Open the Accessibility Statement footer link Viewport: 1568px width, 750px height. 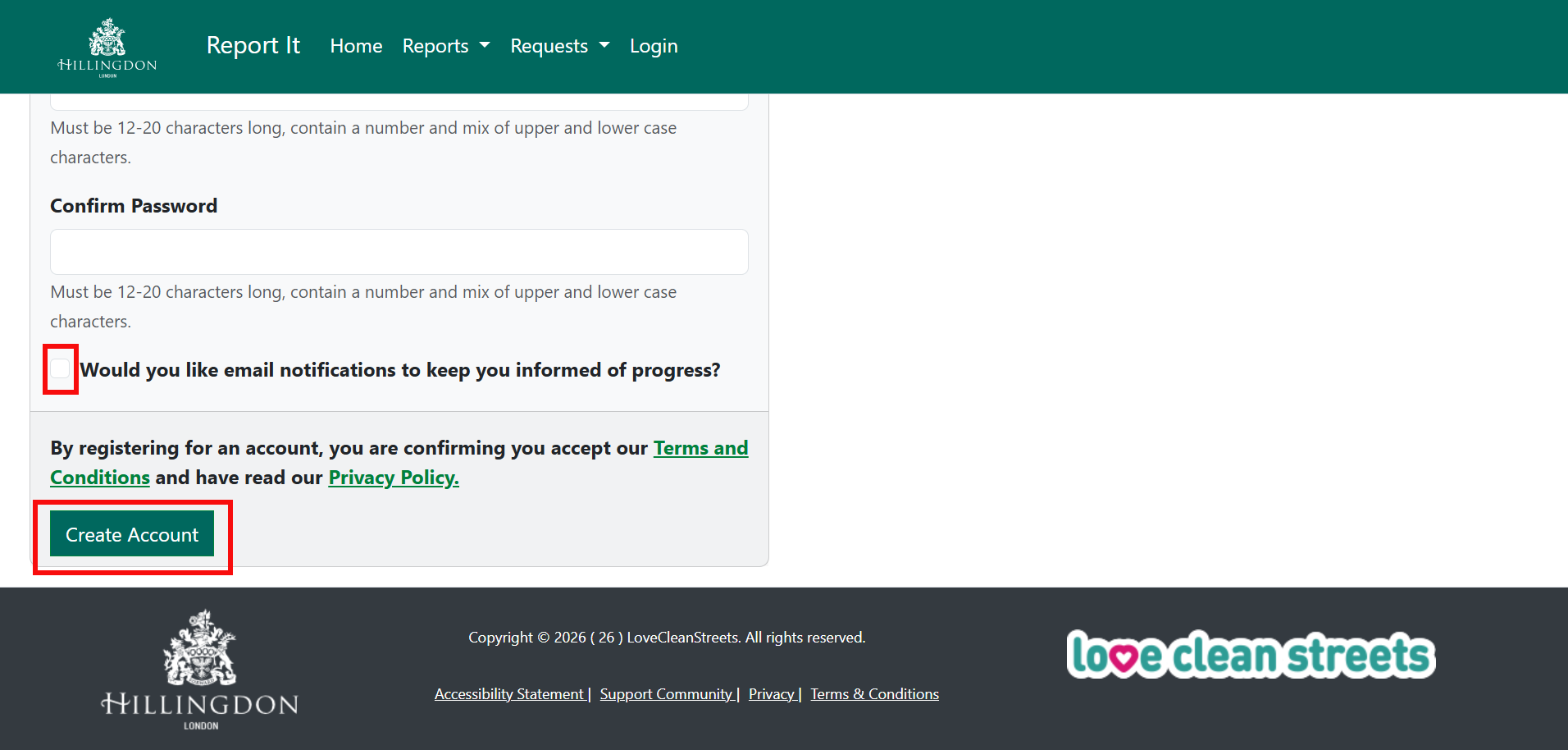tap(509, 694)
